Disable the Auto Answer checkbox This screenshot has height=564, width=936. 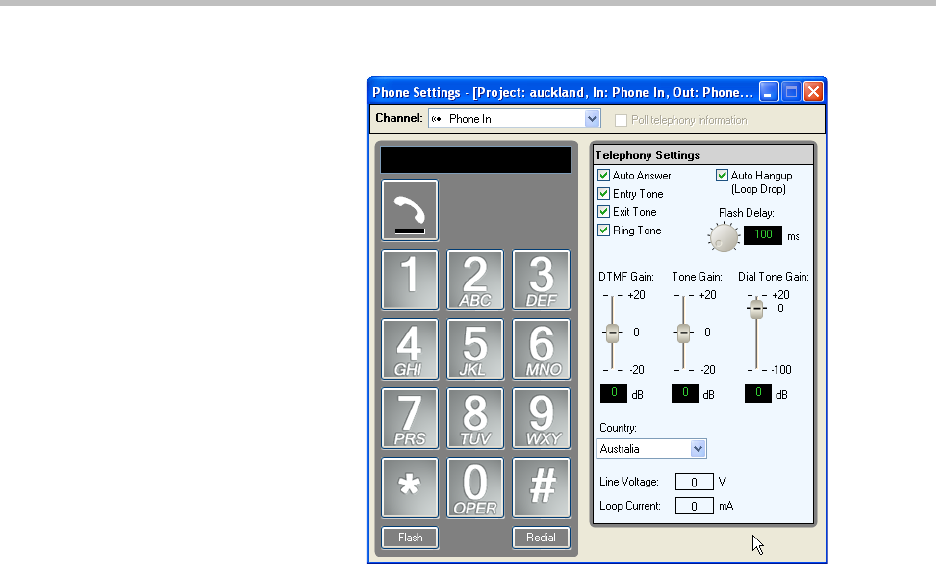tap(603, 176)
